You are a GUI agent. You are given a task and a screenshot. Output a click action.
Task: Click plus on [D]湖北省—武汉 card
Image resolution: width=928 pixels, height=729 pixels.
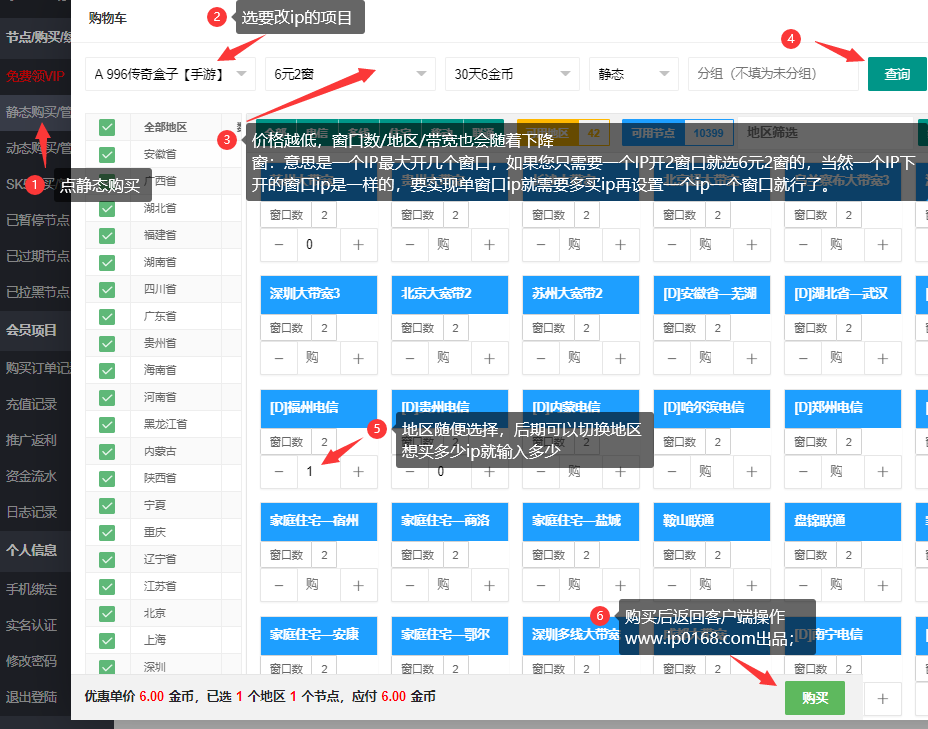click(882, 358)
